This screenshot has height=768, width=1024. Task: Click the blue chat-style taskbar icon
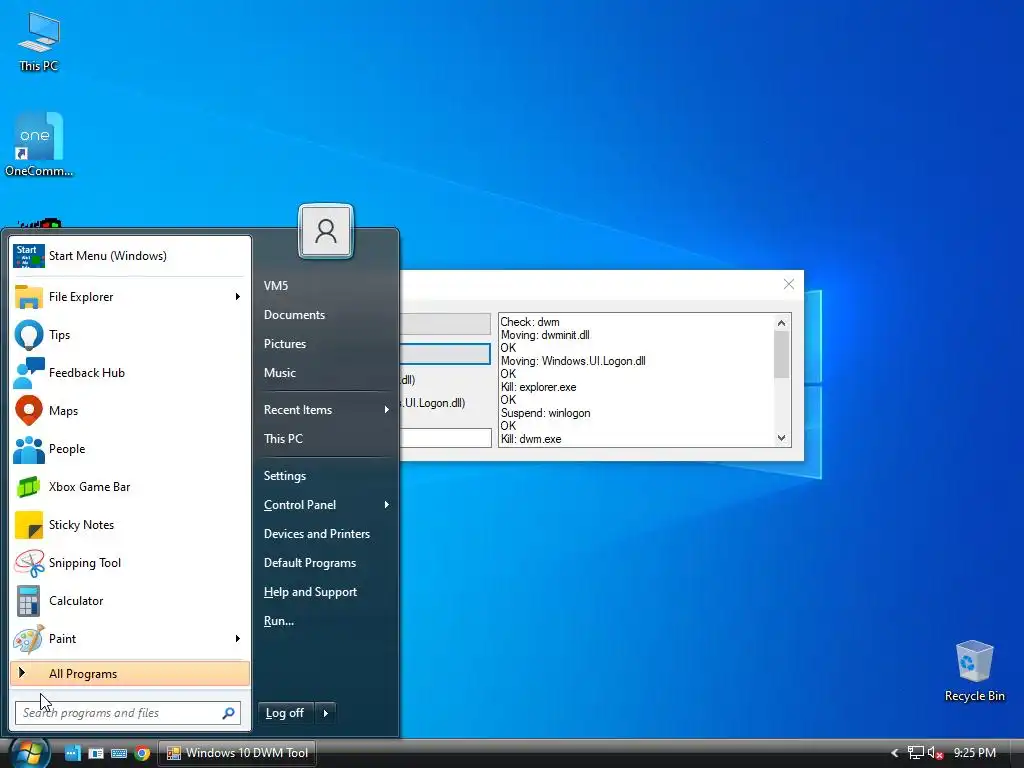coord(72,753)
